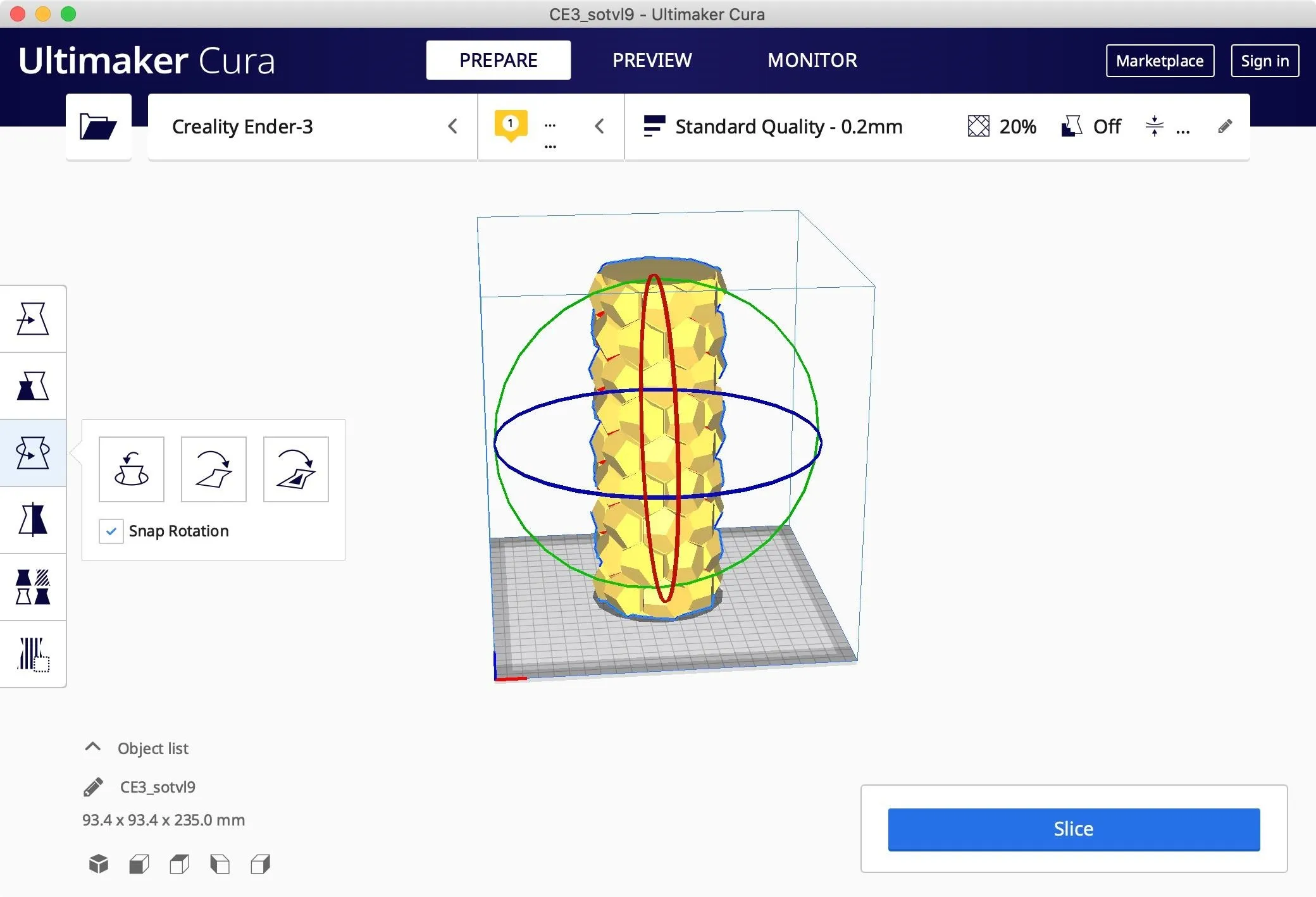Expand the Creality Ender-3 printer selector
The image size is (1316, 897).
pos(313,127)
